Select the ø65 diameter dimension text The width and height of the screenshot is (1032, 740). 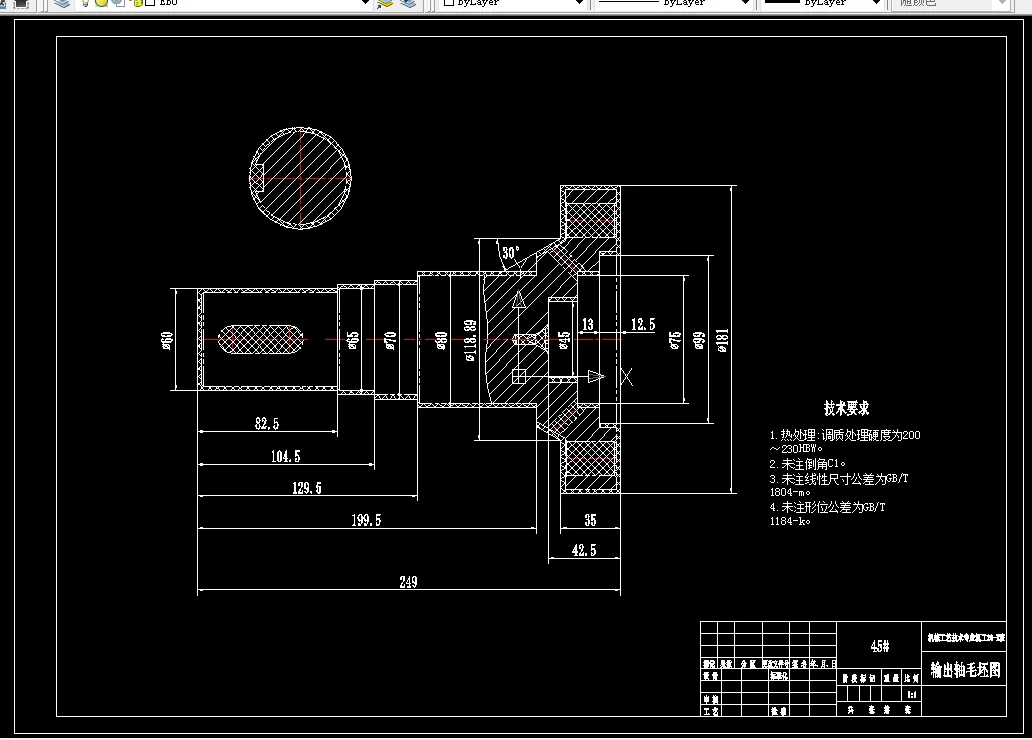[x=353, y=340]
